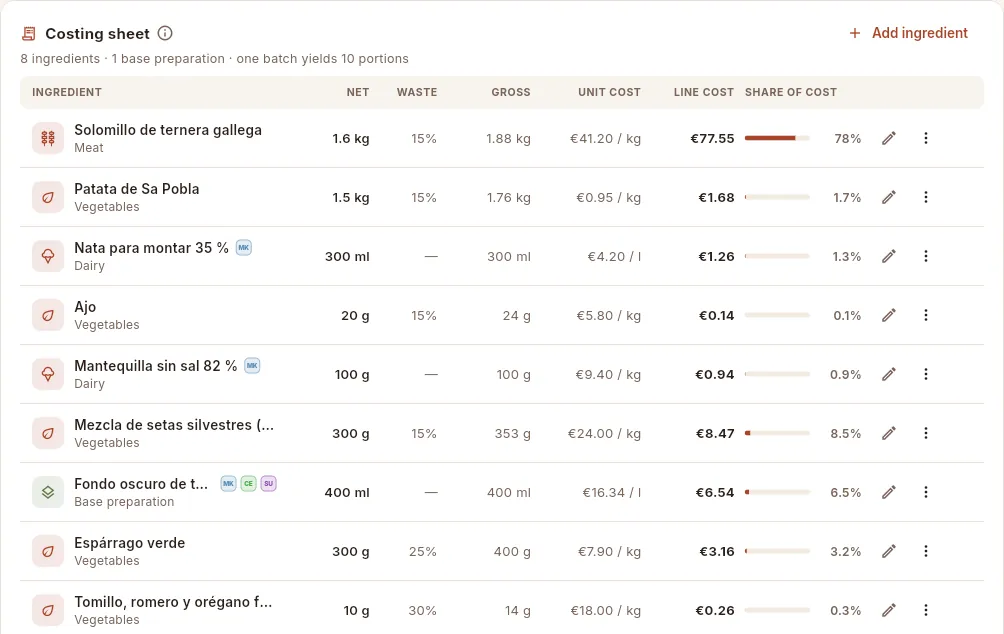Click the leaf icon for Espárrago verde
Image resolution: width=1004 pixels, height=634 pixels.
pos(48,551)
